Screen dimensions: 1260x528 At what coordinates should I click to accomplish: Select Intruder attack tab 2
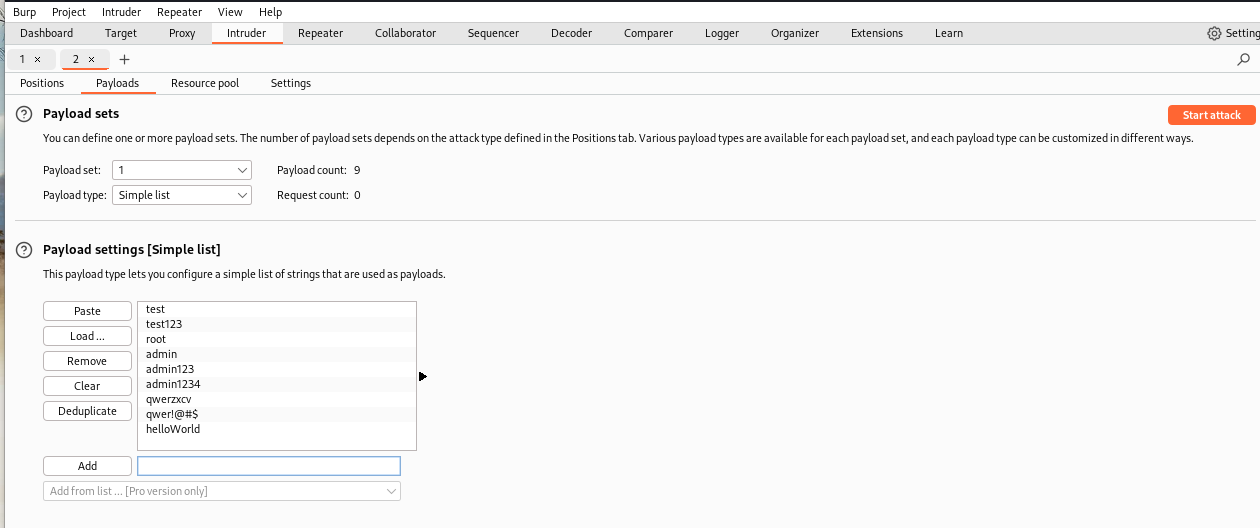(76, 60)
